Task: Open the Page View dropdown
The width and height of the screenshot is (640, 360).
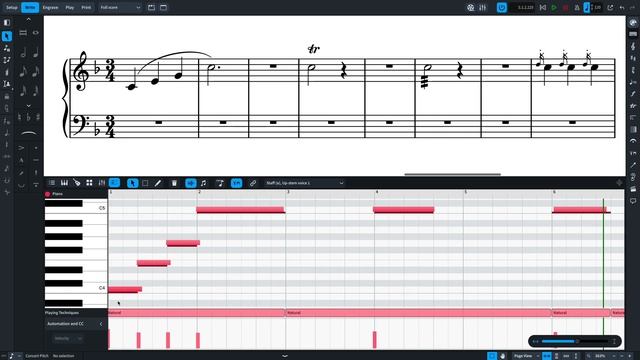Action: tap(526, 356)
